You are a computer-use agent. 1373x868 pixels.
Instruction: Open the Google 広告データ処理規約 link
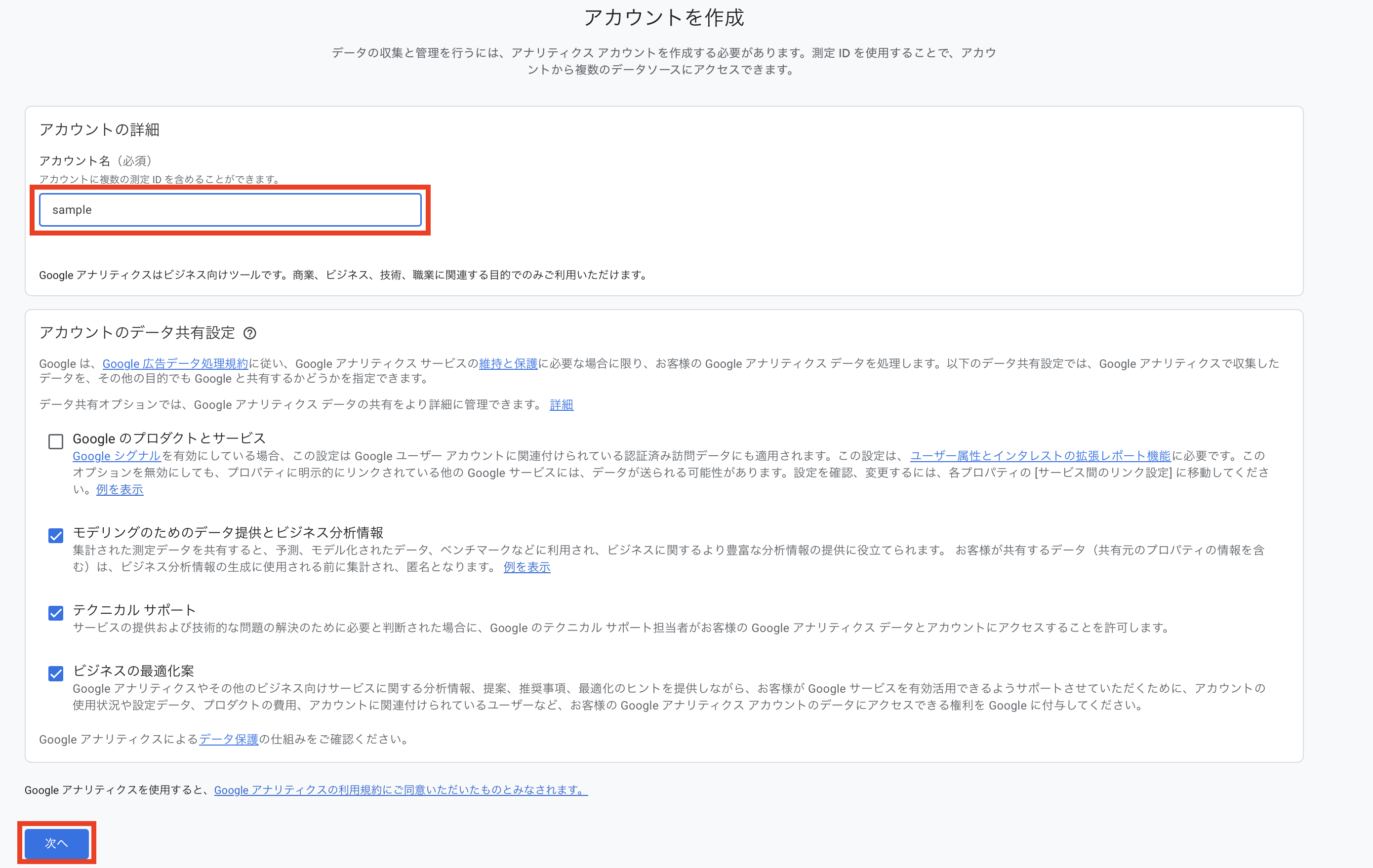click(x=174, y=363)
